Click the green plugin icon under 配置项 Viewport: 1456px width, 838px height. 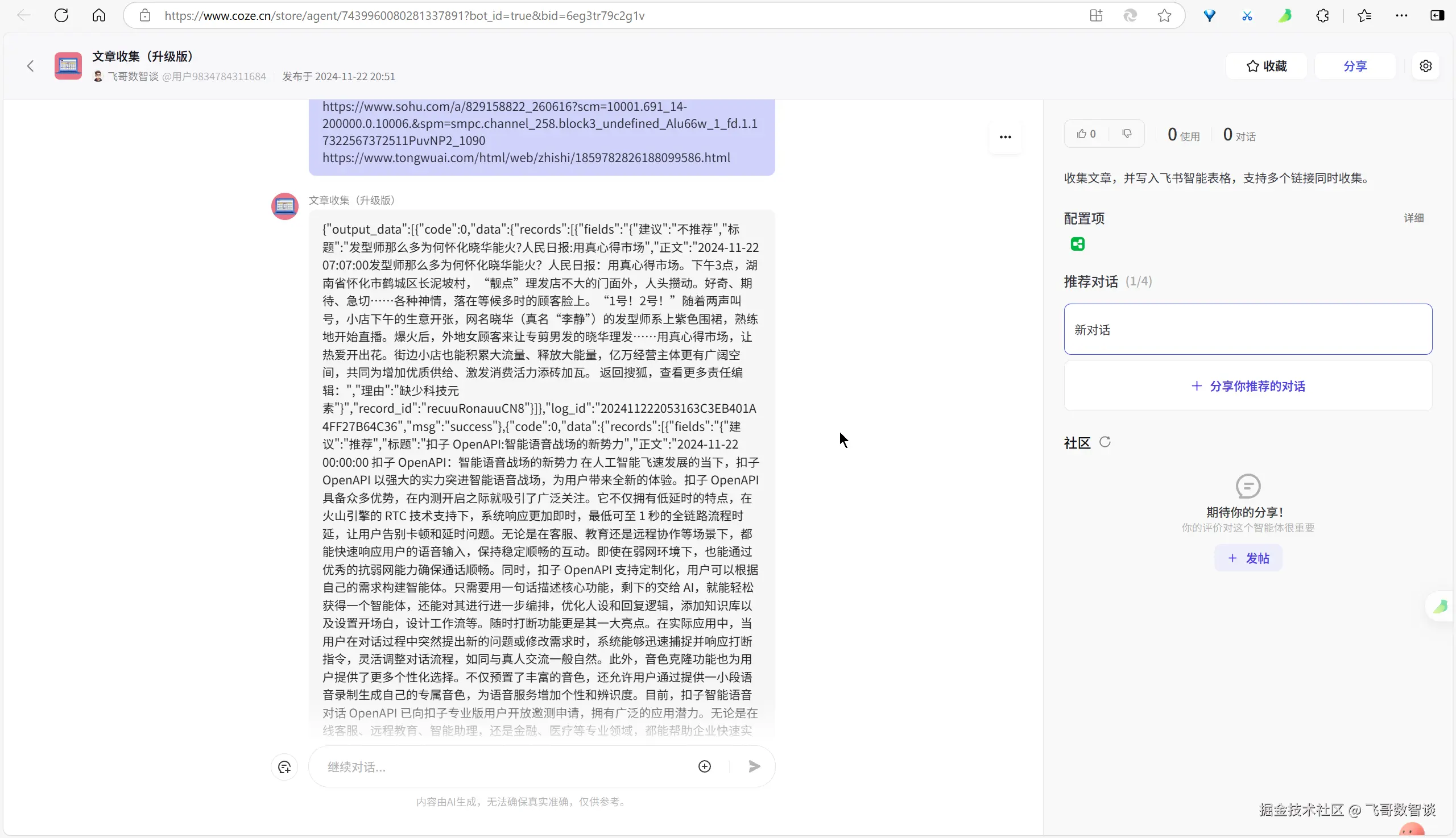pyautogui.click(x=1078, y=244)
